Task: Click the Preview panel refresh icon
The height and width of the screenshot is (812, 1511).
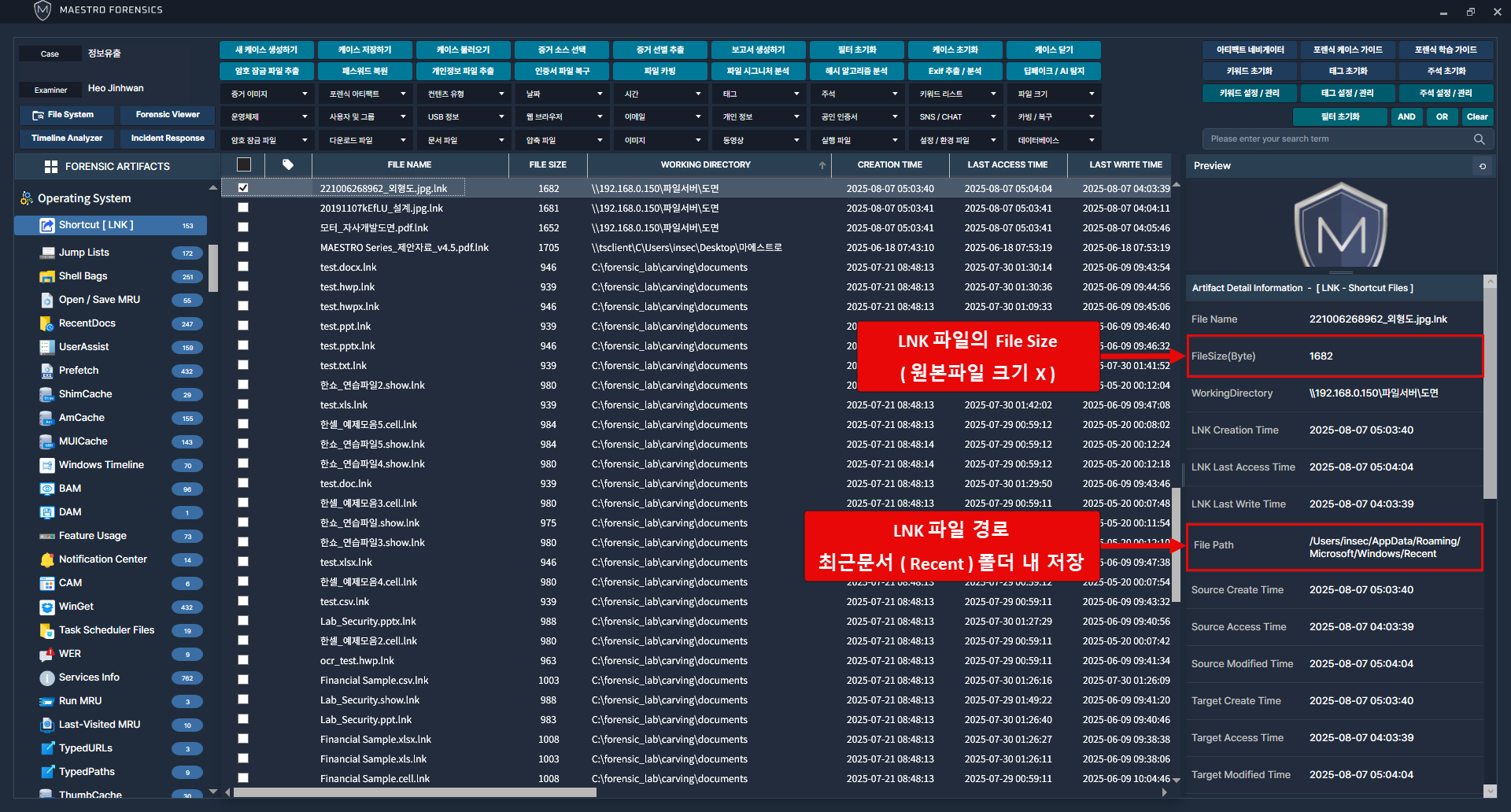Action: [x=1482, y=166]
